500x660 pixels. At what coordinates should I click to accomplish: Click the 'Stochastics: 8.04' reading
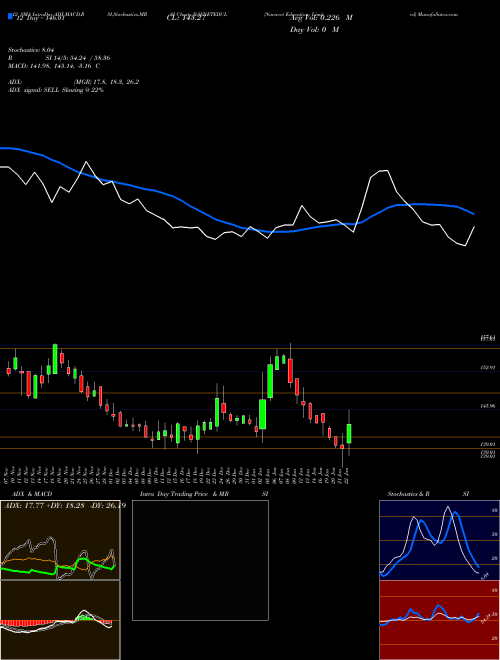pos(32,50)
